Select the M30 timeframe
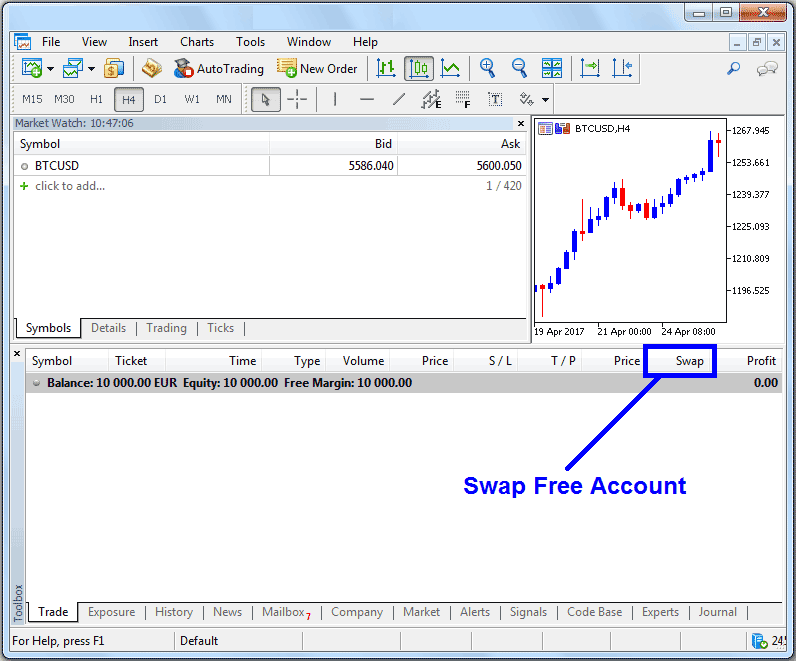 [64, 100]
